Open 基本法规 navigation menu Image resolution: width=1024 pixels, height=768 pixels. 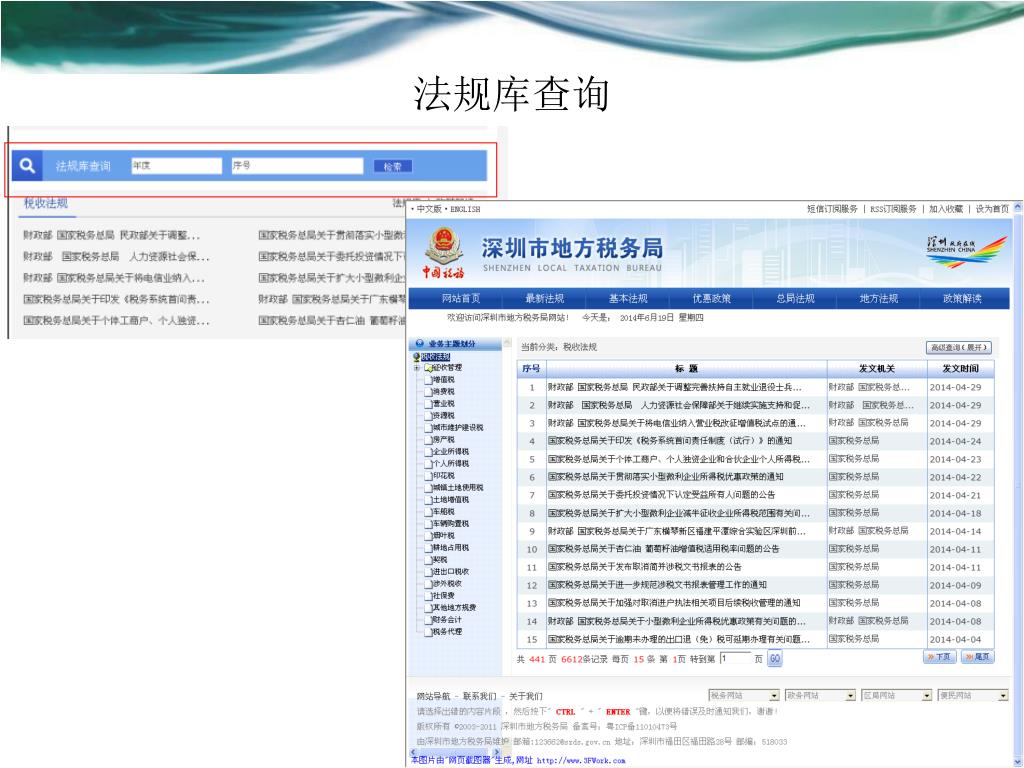[628, 298]
